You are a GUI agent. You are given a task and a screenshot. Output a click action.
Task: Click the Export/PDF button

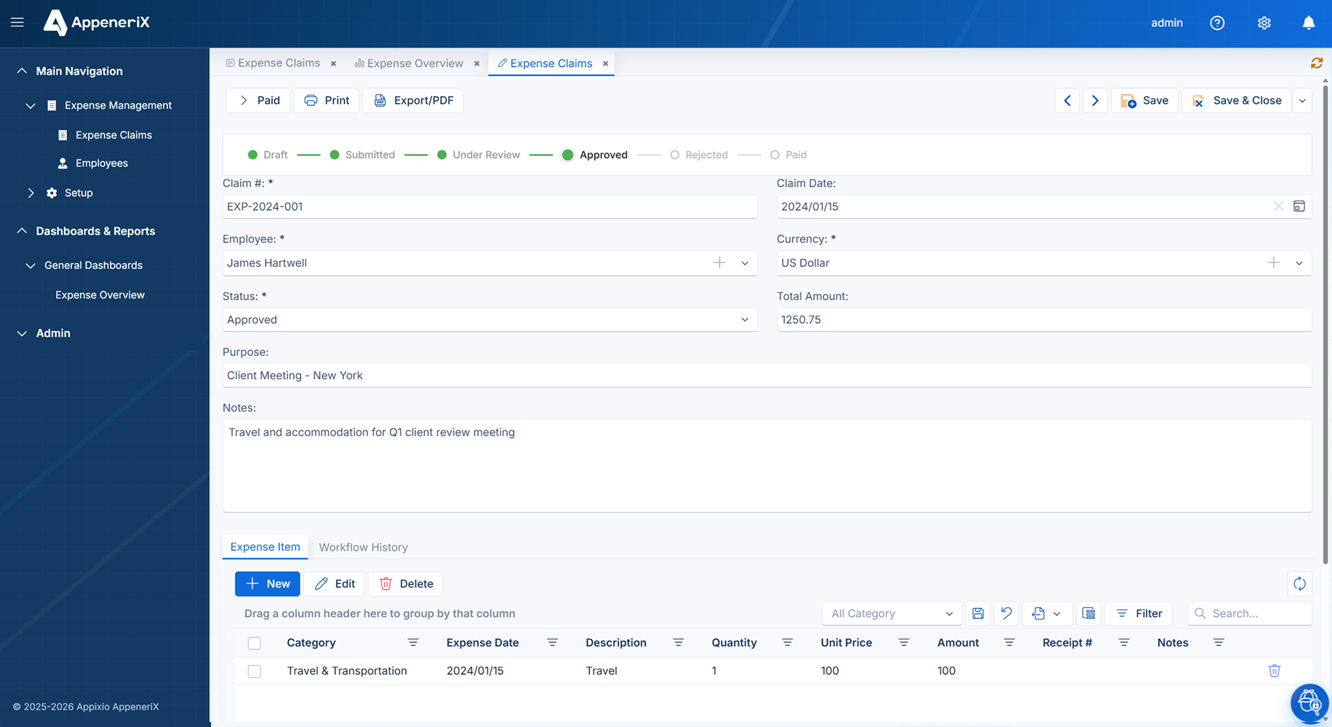pos(413,100)
